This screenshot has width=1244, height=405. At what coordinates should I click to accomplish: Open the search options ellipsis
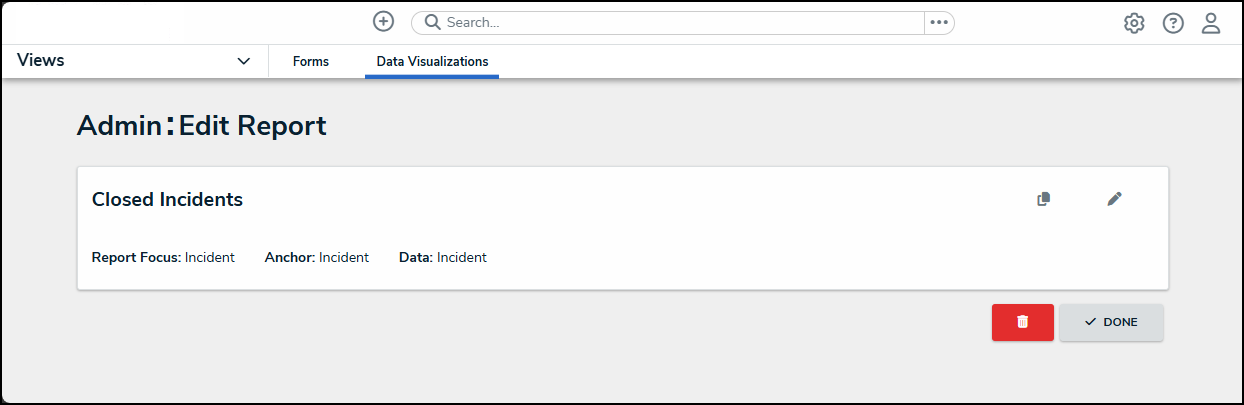click(x=939, y=23)
